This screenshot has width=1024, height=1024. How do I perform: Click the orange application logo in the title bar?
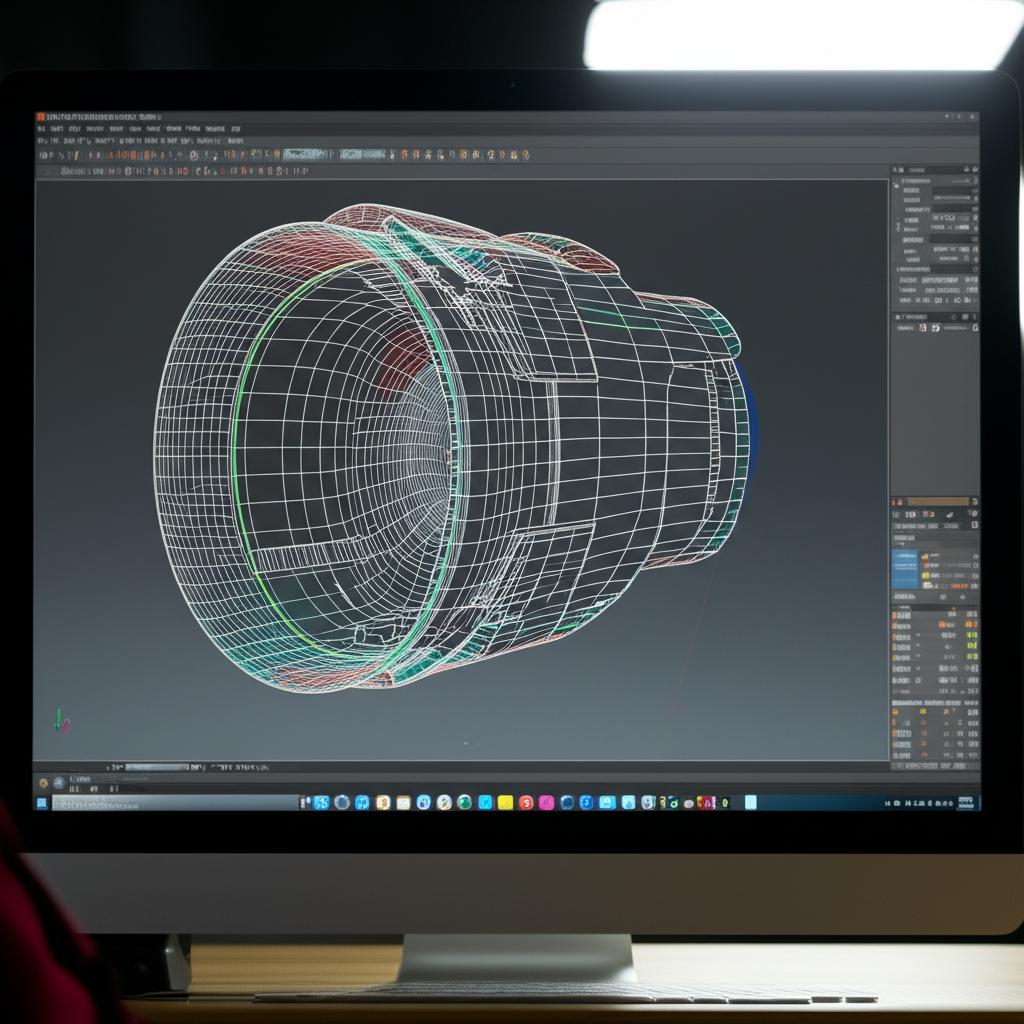41,117
